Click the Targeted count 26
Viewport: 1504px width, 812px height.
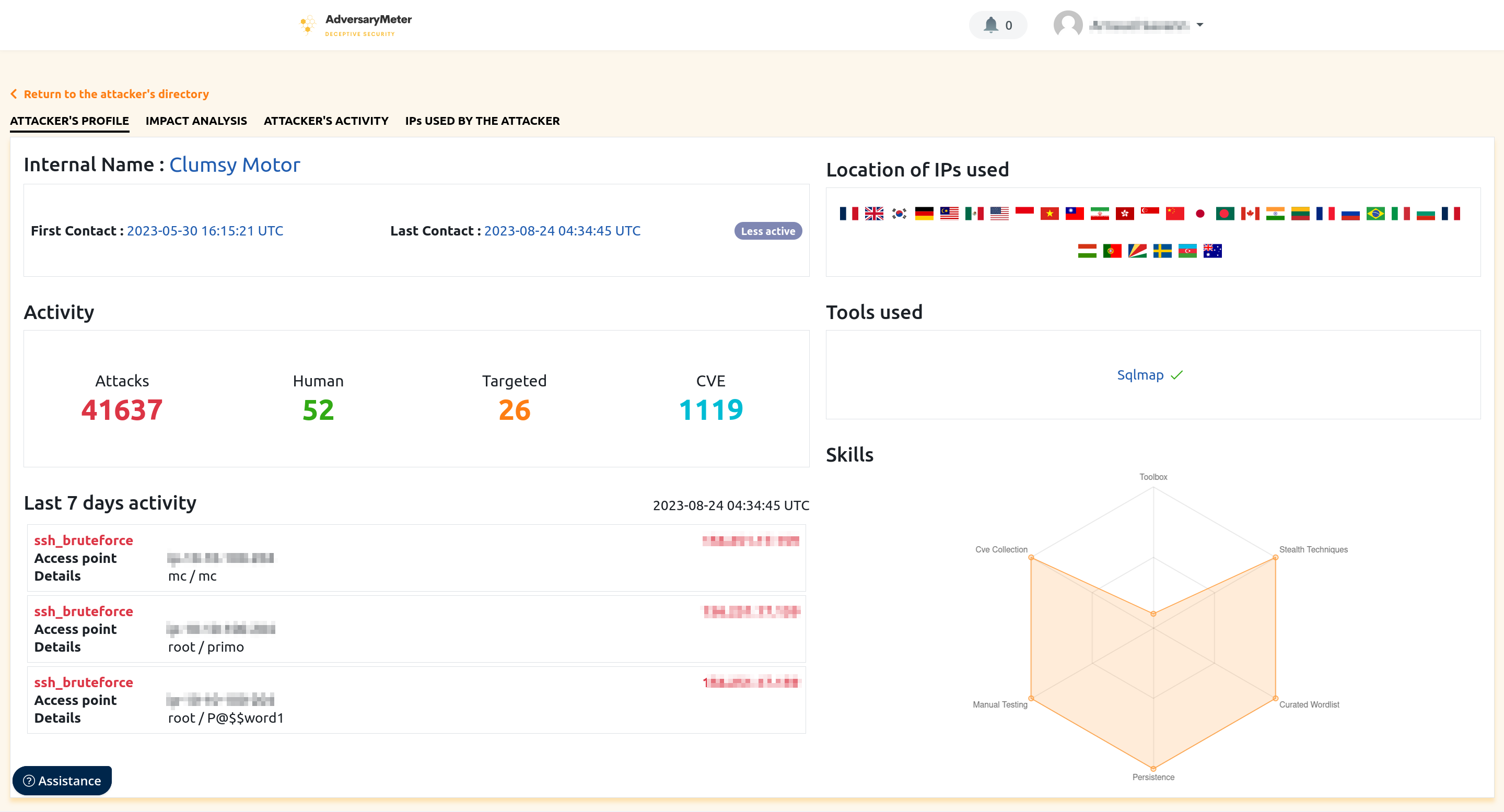click(515, 410)
